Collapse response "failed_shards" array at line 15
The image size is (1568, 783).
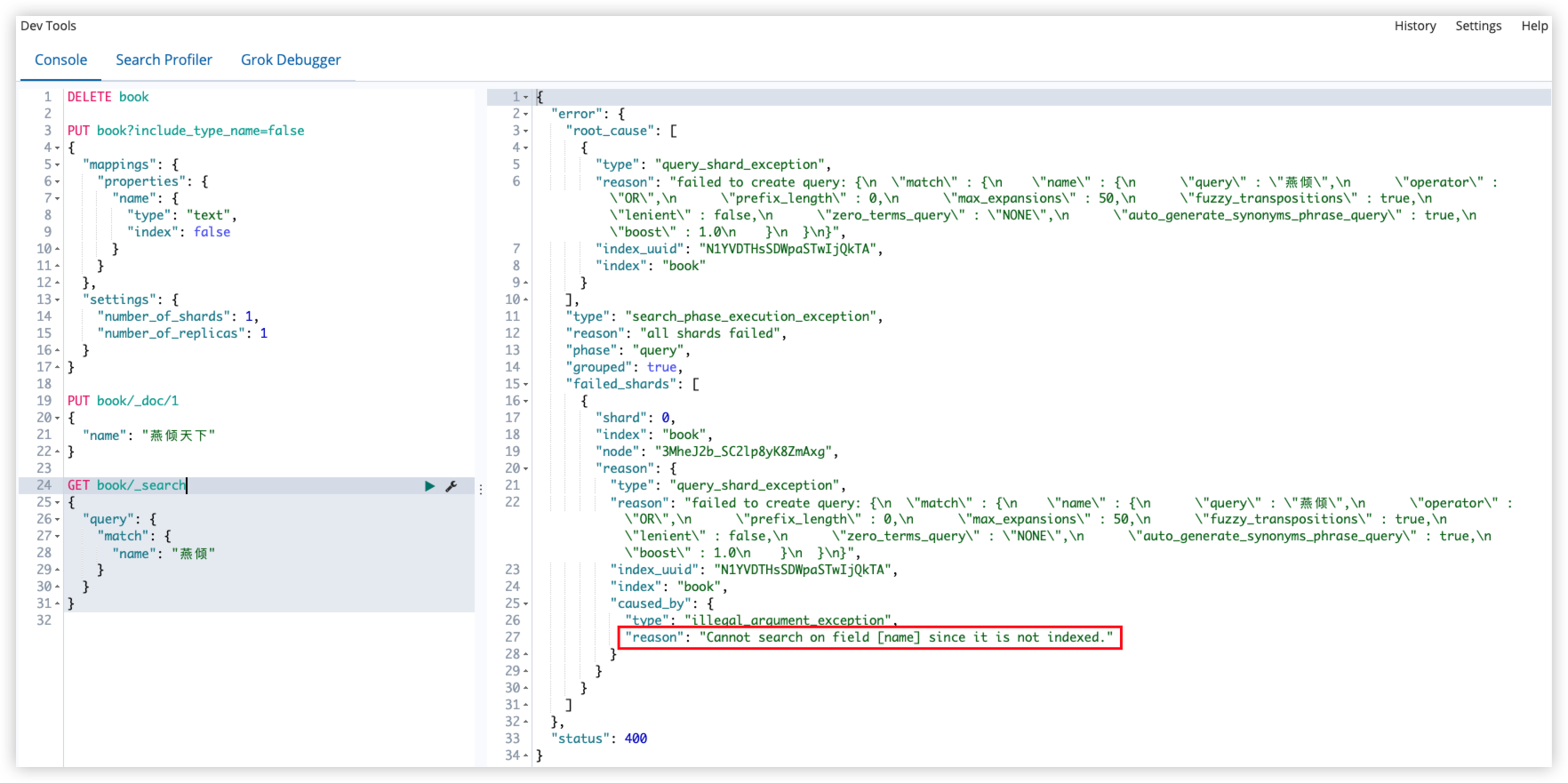coord(526,384)
